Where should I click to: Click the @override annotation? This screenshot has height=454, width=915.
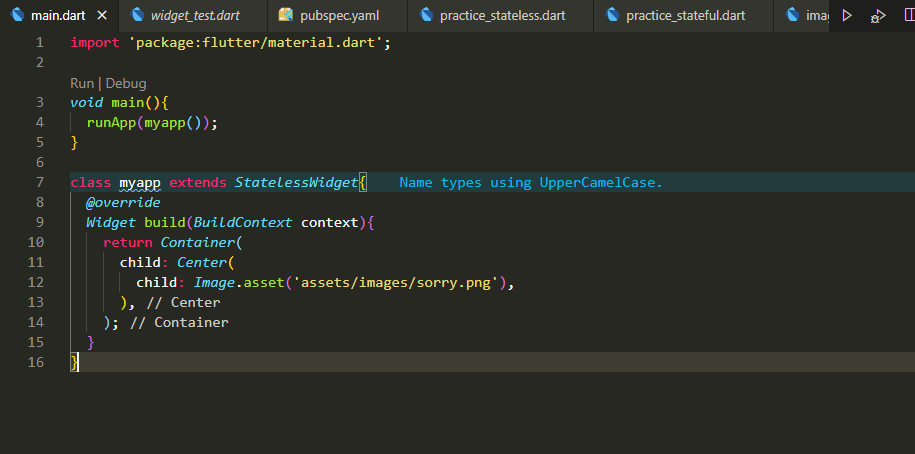(x=122, y=202)
